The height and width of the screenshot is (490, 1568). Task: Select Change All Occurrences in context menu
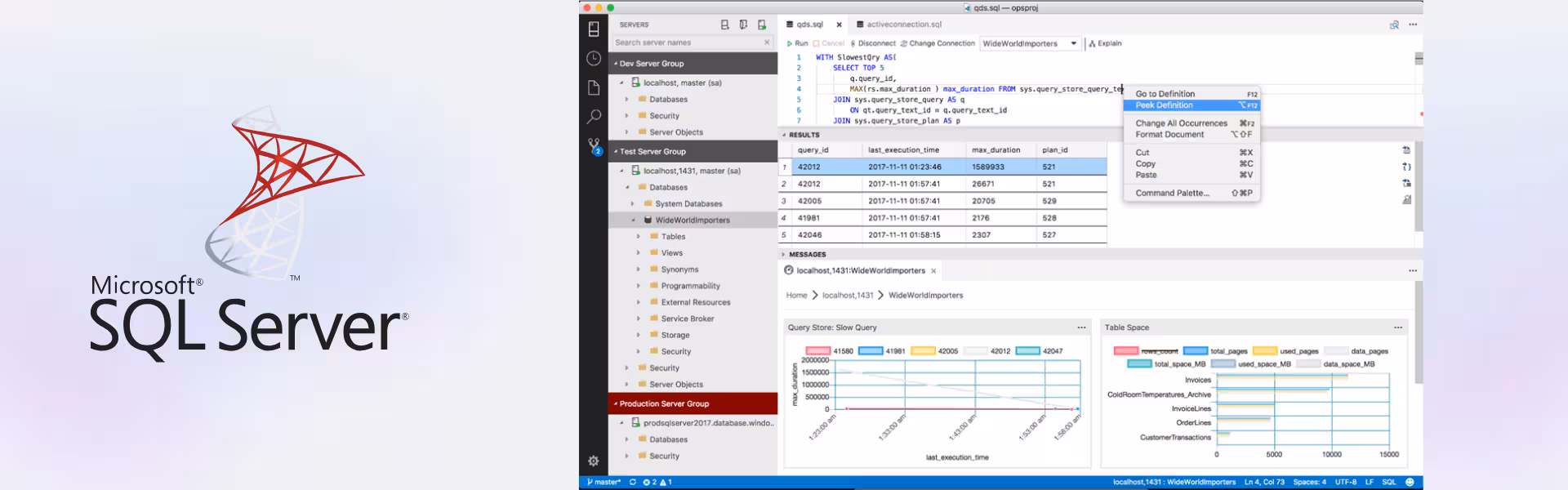(x=1192, y=123)
